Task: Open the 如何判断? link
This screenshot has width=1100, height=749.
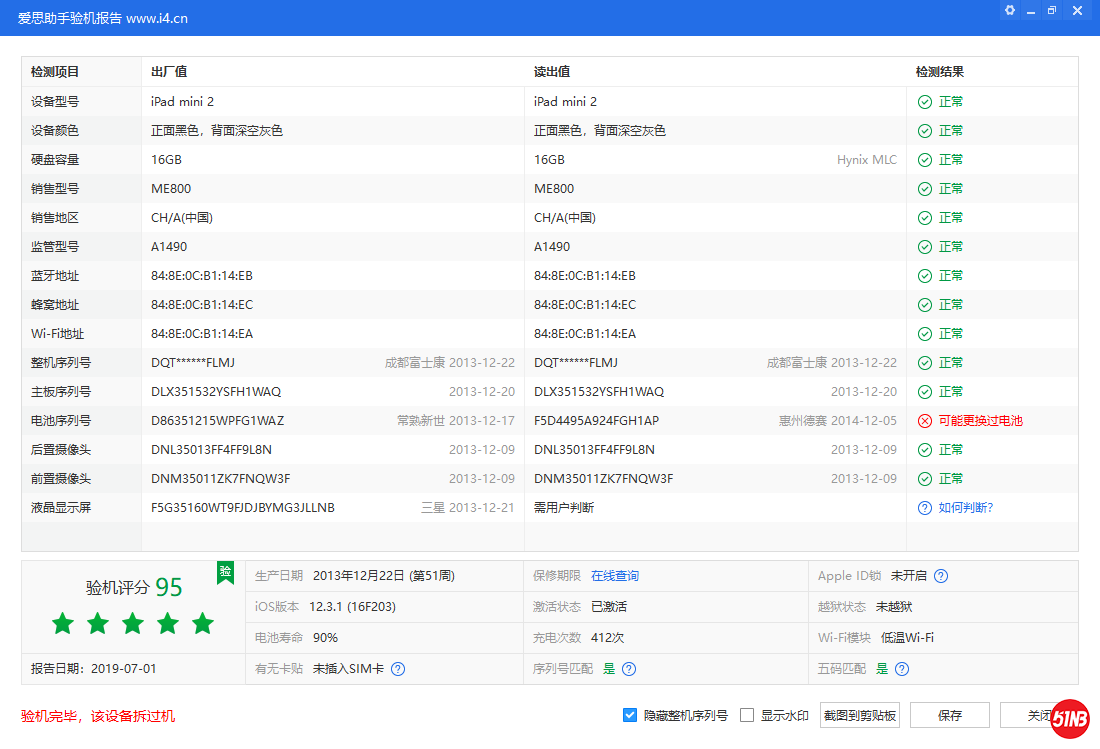Action: point(966,508)
